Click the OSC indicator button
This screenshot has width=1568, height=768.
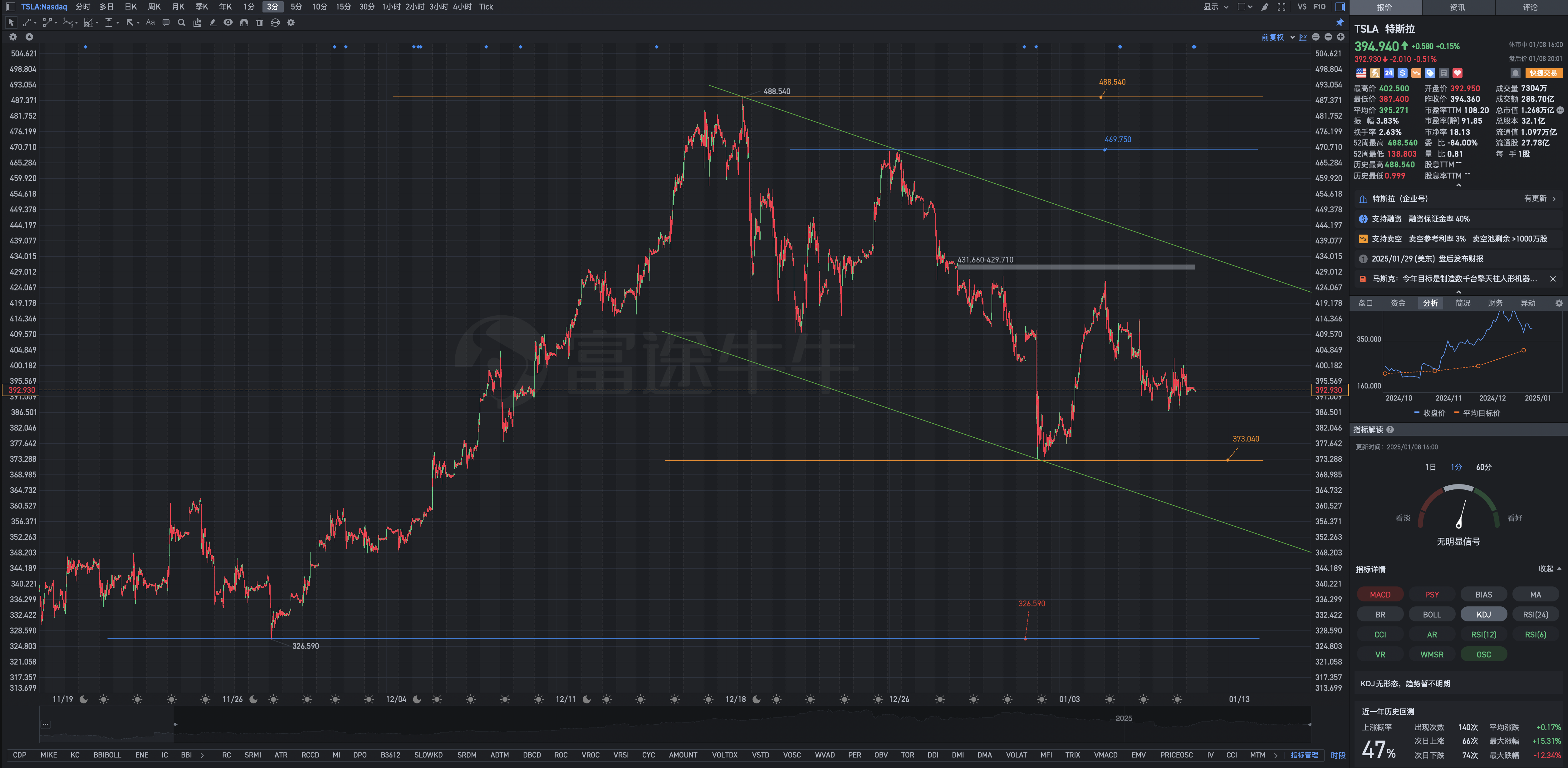coord(1483,654)
